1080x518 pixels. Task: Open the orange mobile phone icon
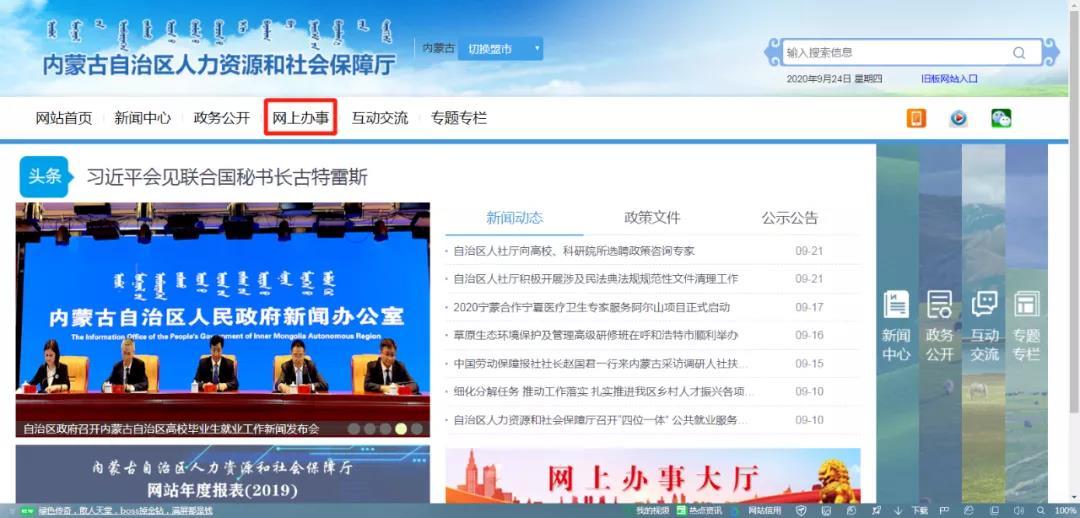(x=916, y=118)
